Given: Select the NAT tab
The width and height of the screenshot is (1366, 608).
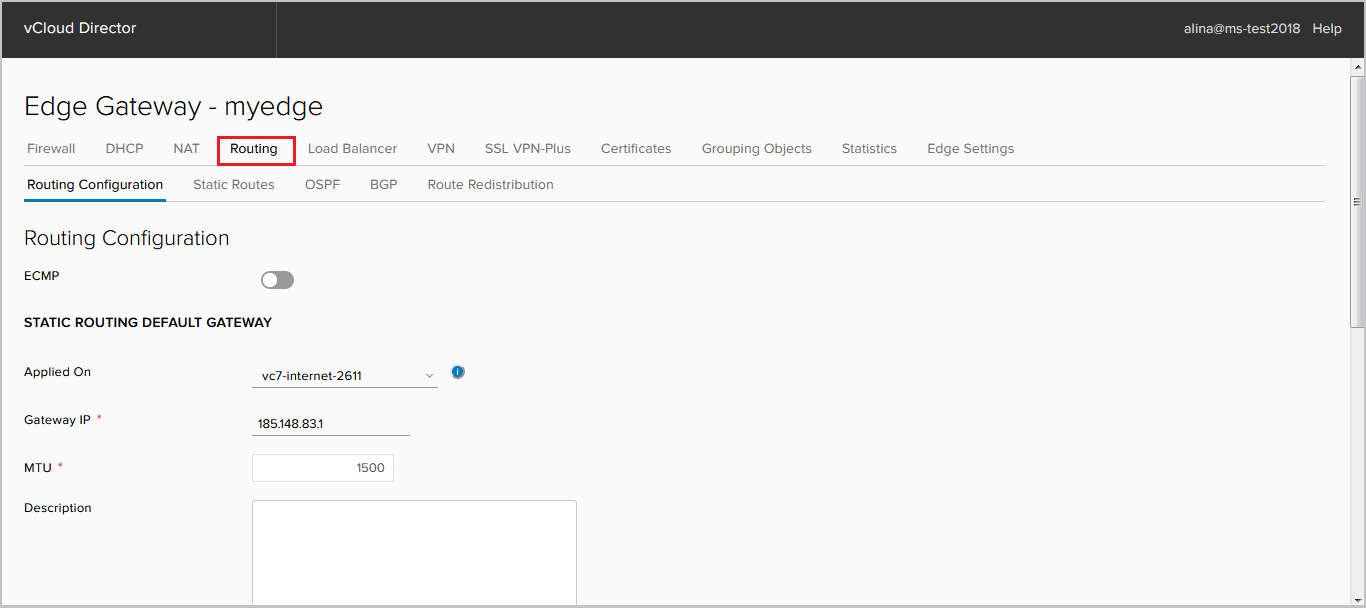Looking at the screenshot, I should pos(186,149).
